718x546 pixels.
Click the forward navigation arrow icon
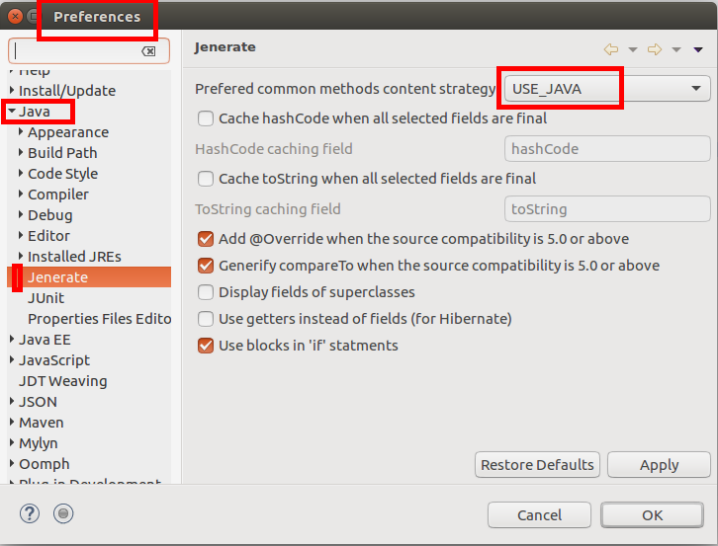click(x=654, y=49)
